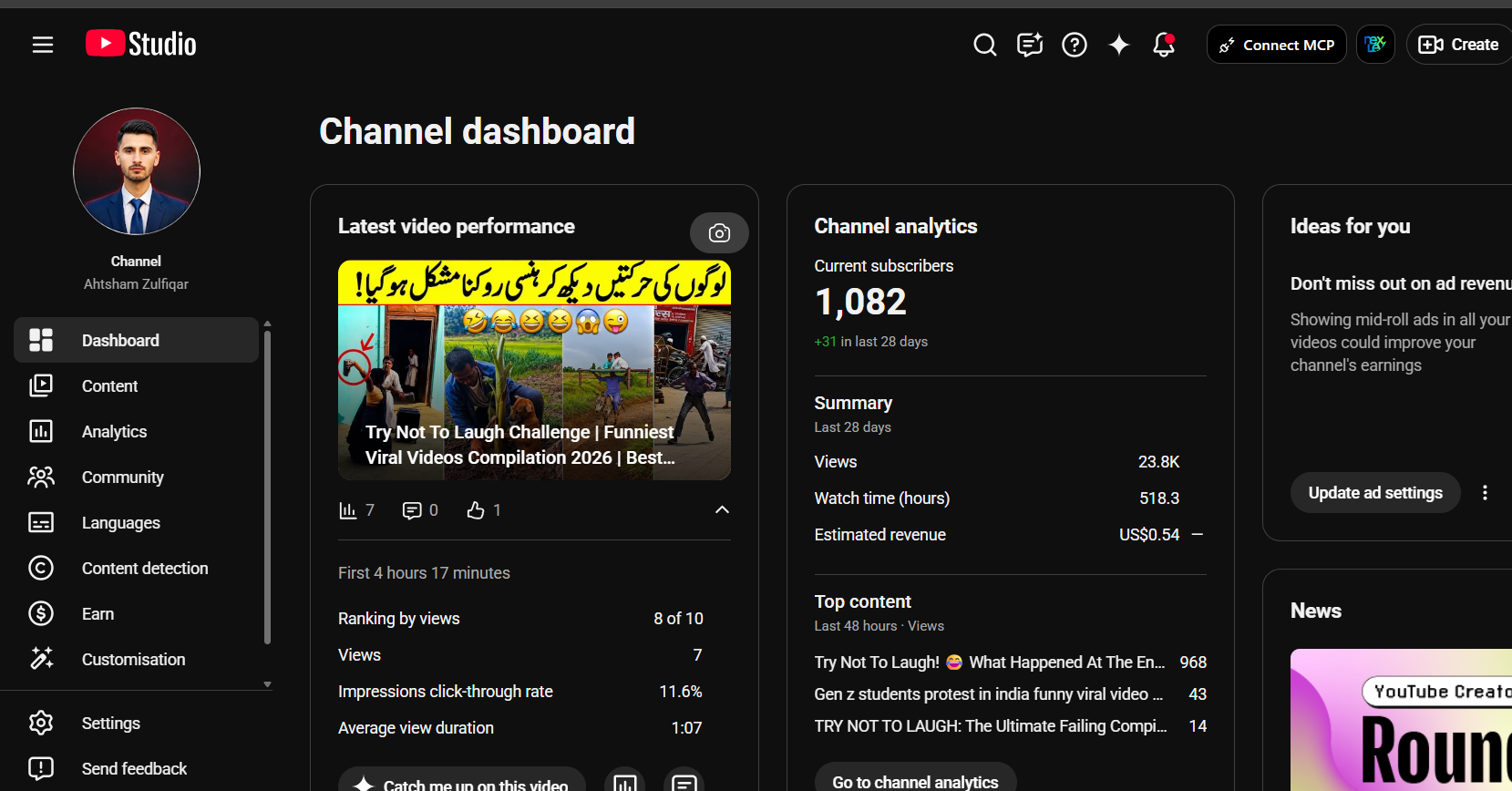Click the Create button
This screenshot has width=1512, height=791.
(1459, 45)
